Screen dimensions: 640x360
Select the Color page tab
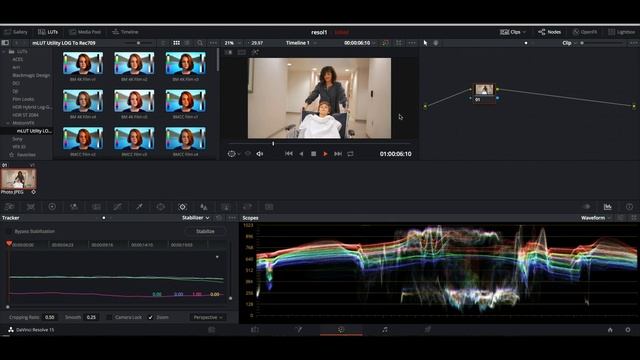tap(341, 330)
